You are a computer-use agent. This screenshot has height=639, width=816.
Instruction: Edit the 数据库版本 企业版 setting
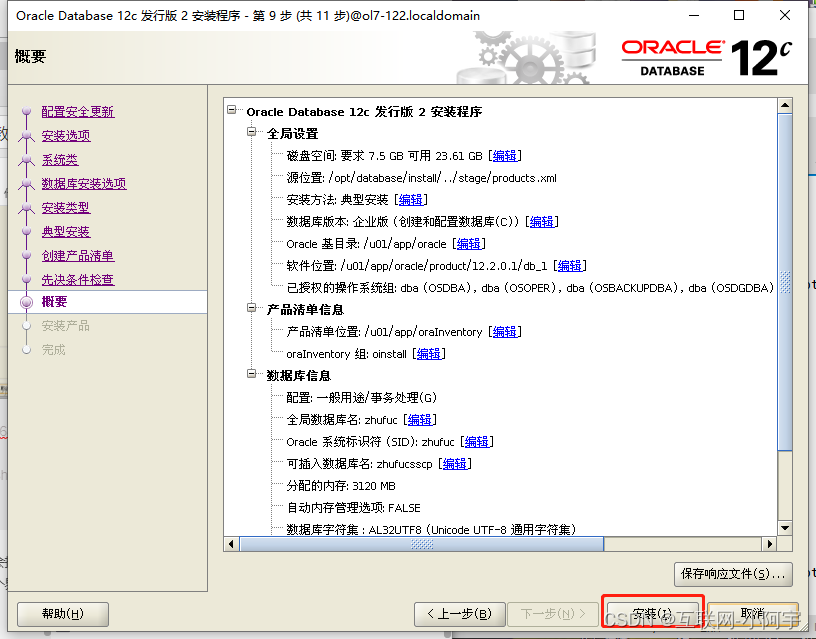[x=541, y=222]
